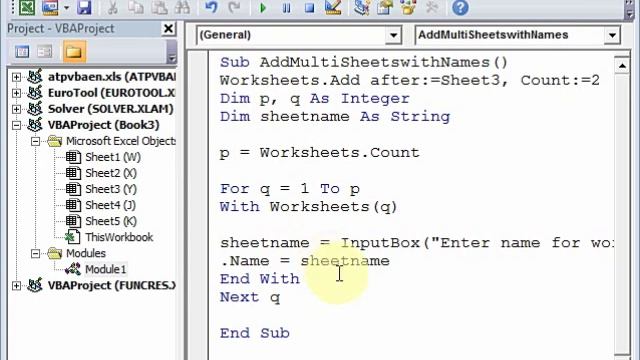This screenshot has height=360, width=640.
Task: Switch to Microsoft Excel view icon
Action: [27, 7]
